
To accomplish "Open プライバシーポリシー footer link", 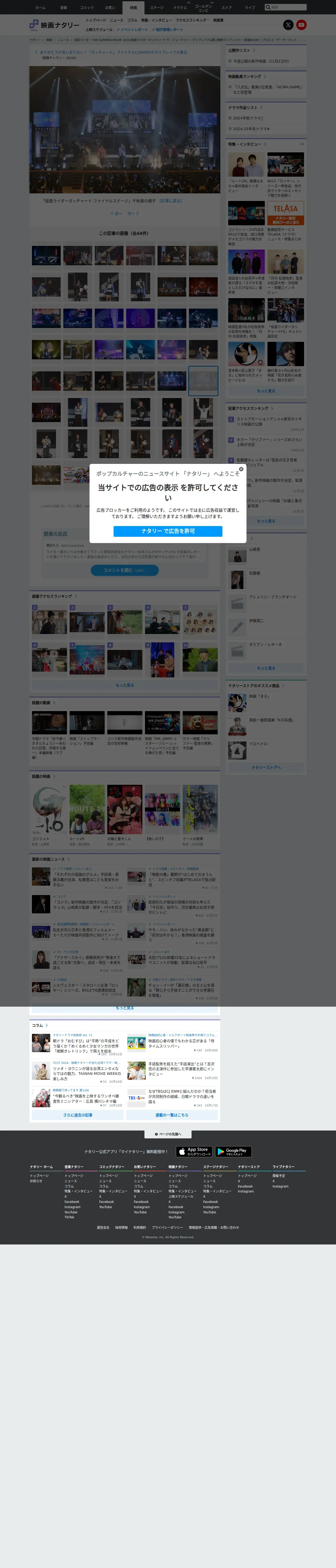I will (167, 1228).
